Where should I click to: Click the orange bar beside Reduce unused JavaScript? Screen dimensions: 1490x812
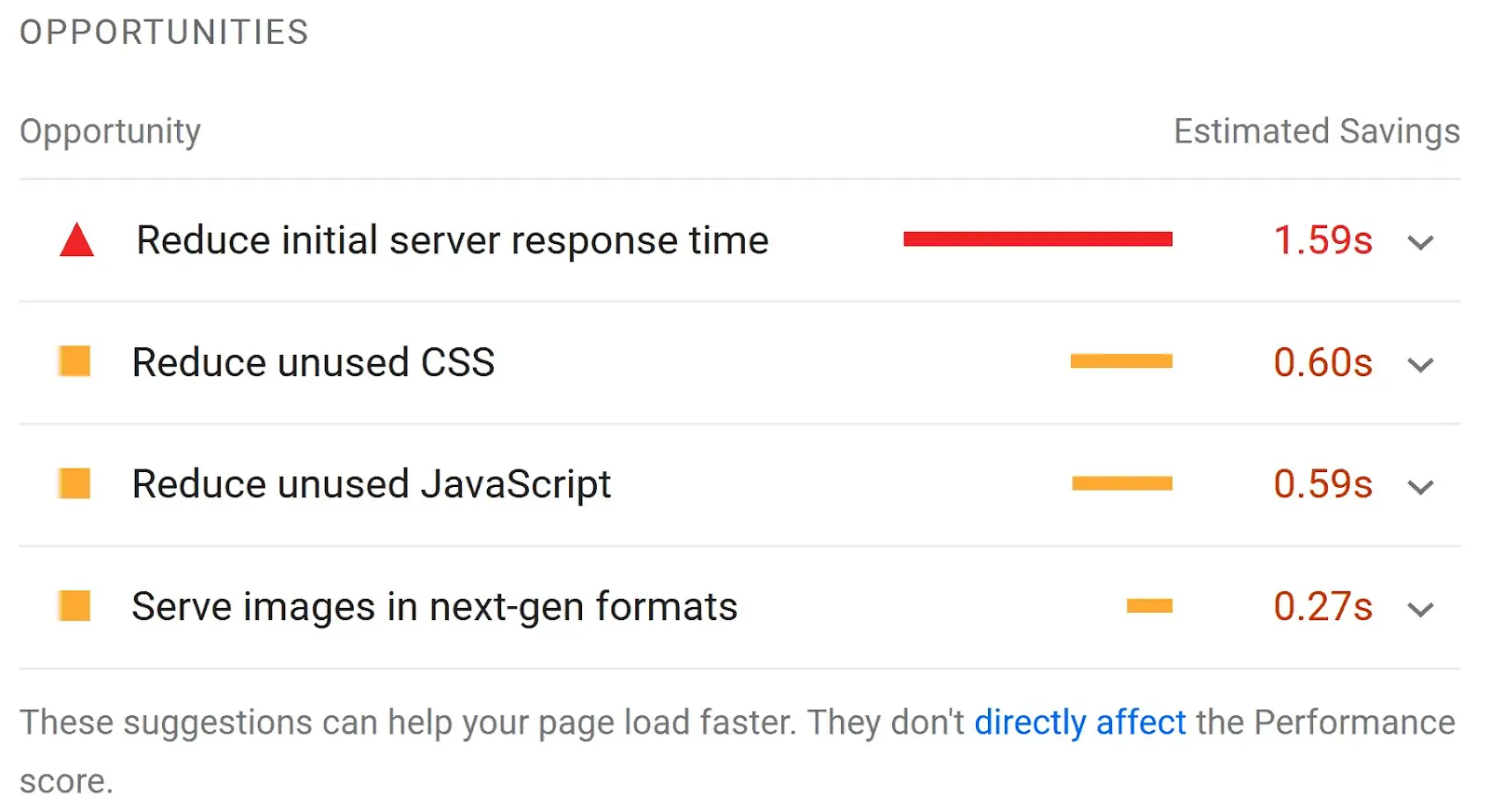[x=1122, y=482]
